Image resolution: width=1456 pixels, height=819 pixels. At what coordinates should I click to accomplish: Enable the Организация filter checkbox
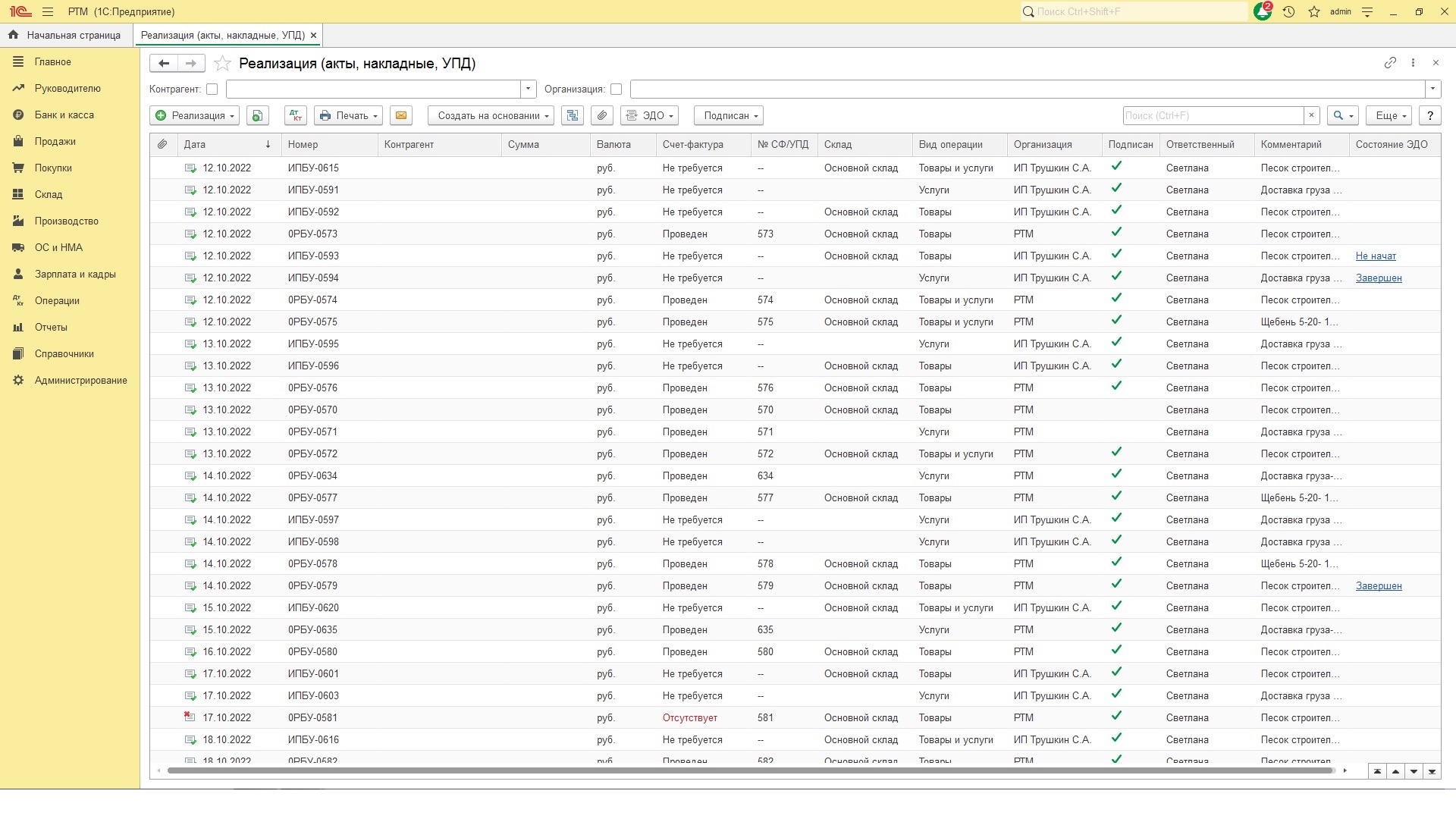point(616,89)
